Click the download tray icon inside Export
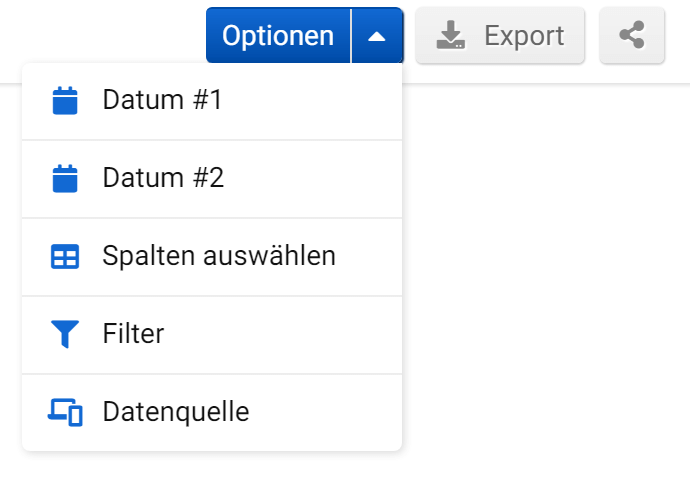 [x=451, y=36]
